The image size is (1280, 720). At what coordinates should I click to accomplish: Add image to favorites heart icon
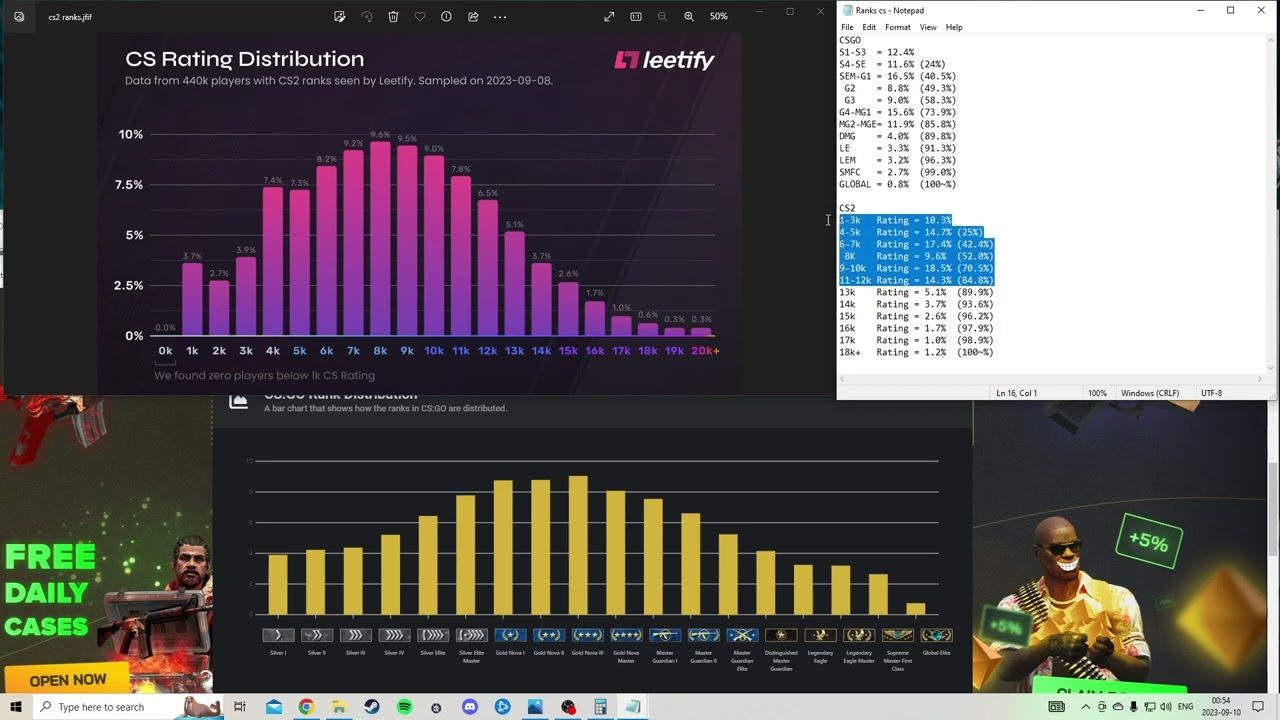click(420, 17)
